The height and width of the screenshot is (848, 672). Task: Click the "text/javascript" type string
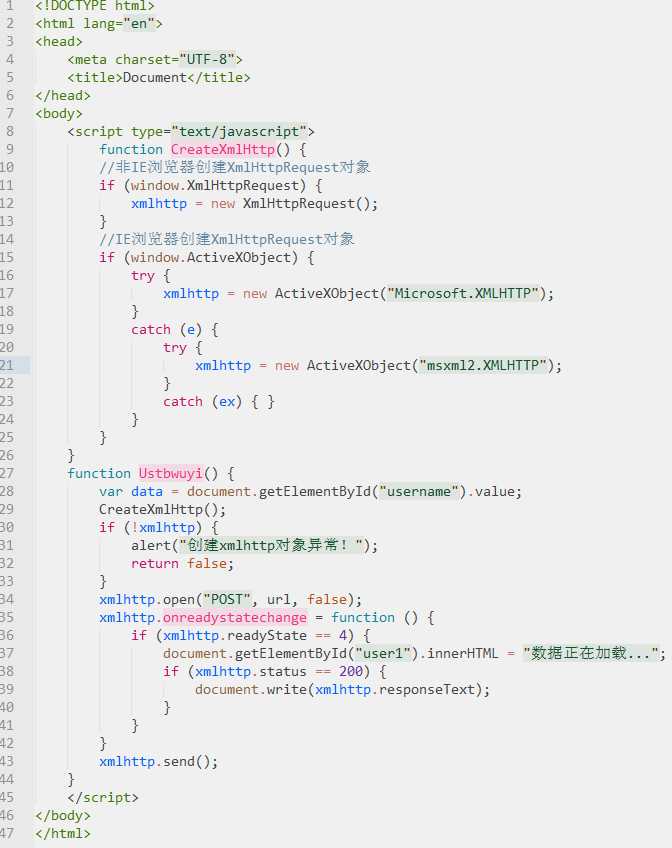coord(239,131)
